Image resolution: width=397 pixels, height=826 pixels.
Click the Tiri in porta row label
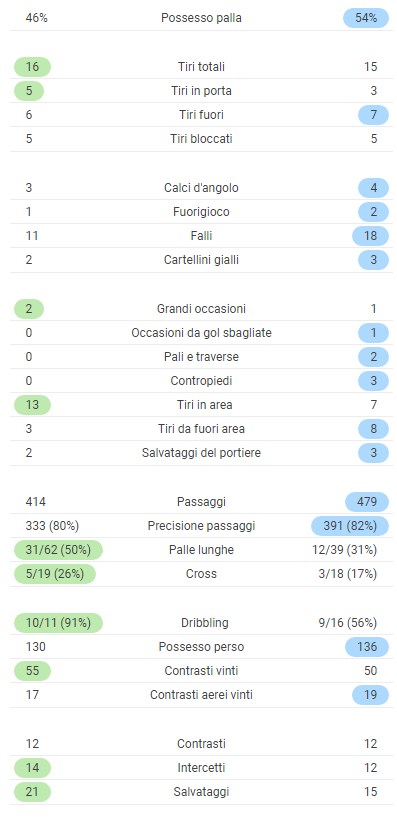coord(201,91)
